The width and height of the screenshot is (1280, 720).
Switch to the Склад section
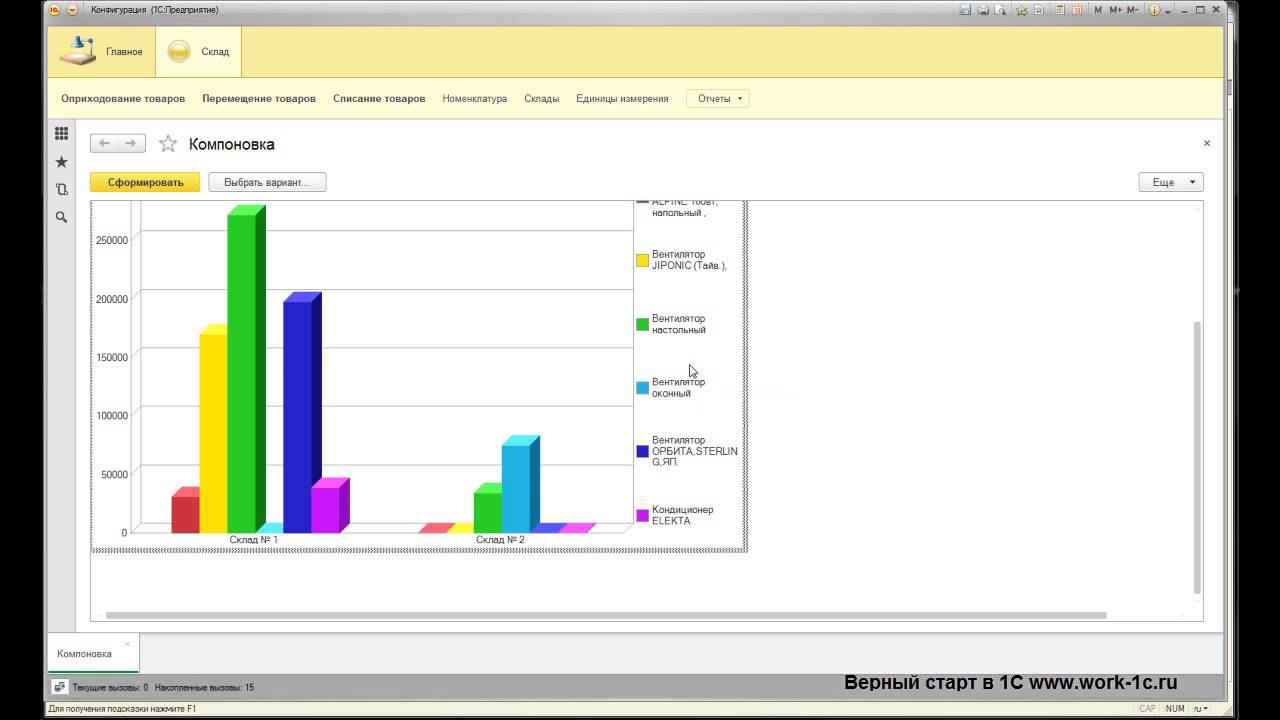(198, 52)
